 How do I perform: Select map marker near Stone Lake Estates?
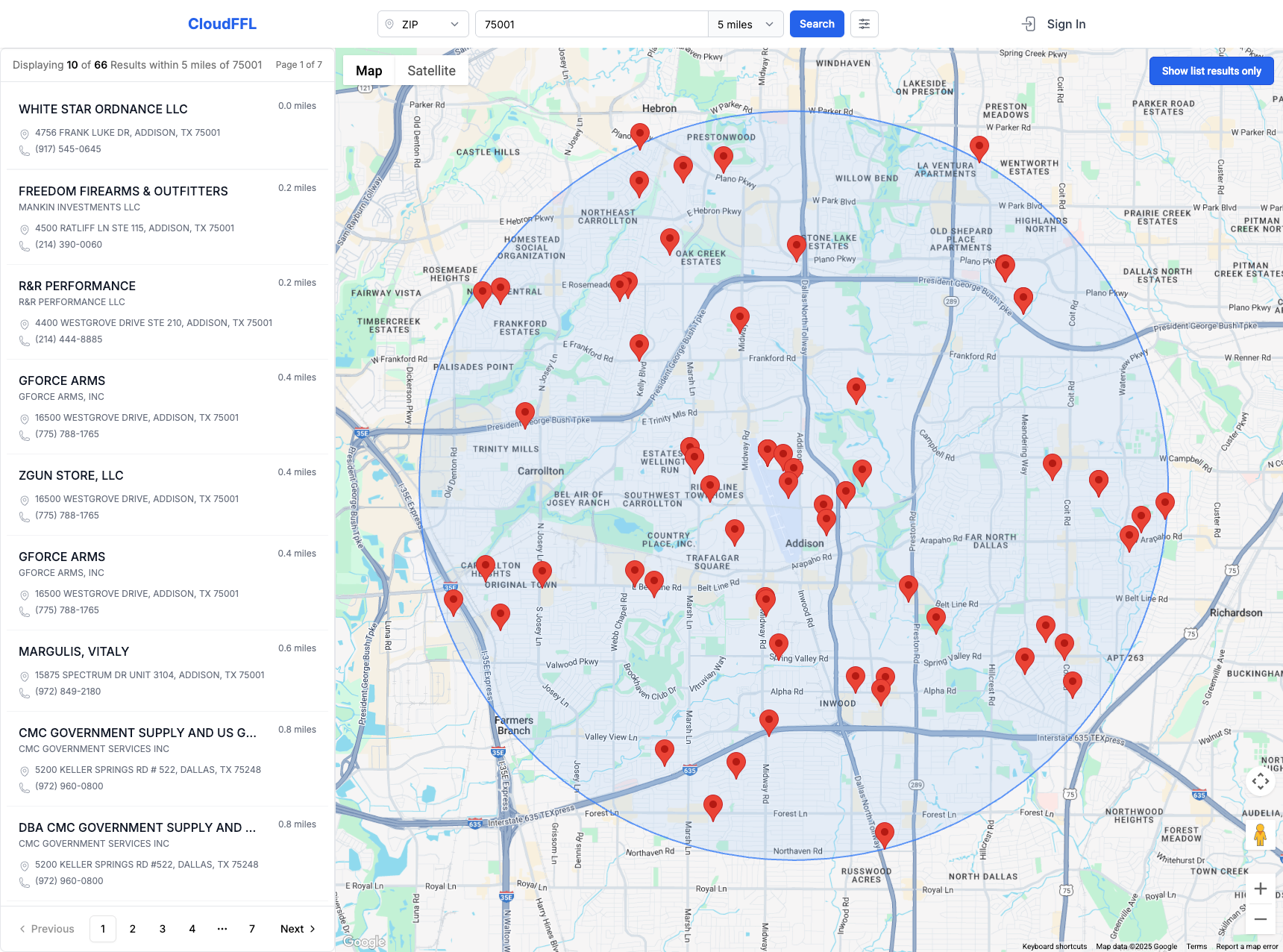tap(797, 247)
